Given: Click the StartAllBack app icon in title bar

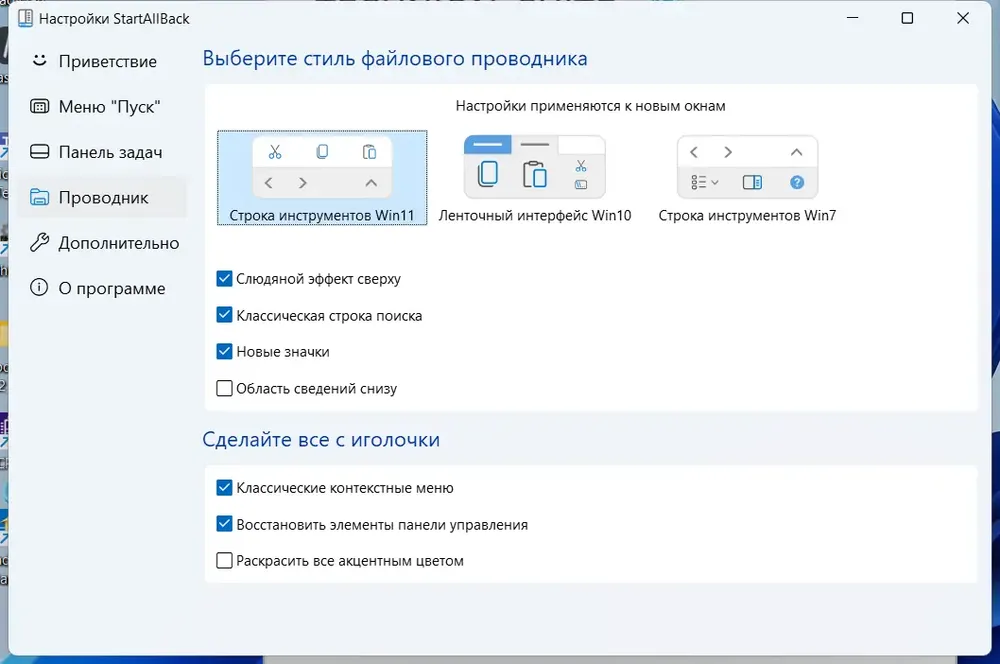Looking at the screenshot, I should pyautogui.click(x=26, y=18).
